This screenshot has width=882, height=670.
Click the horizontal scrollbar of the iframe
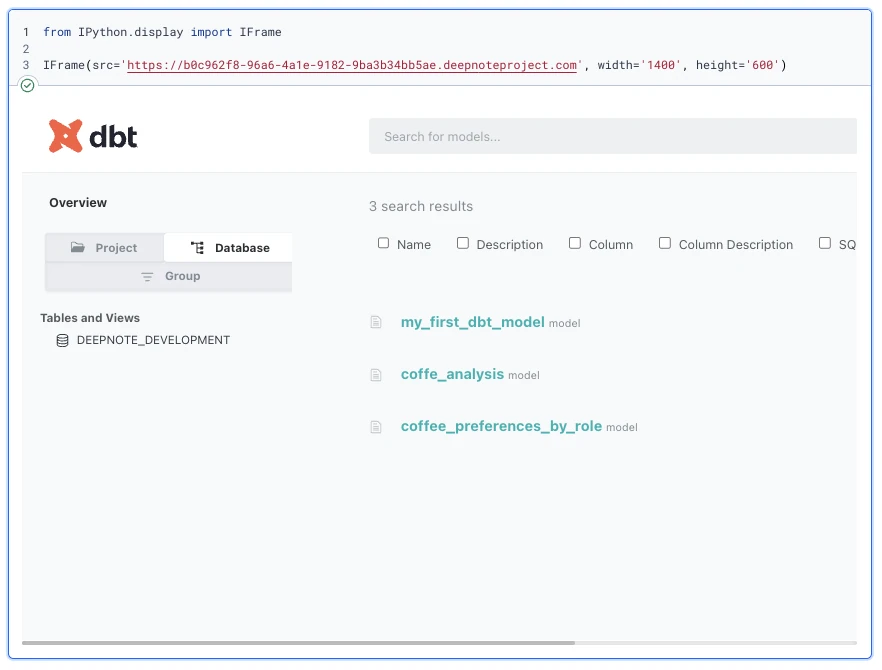pos(298,642)
